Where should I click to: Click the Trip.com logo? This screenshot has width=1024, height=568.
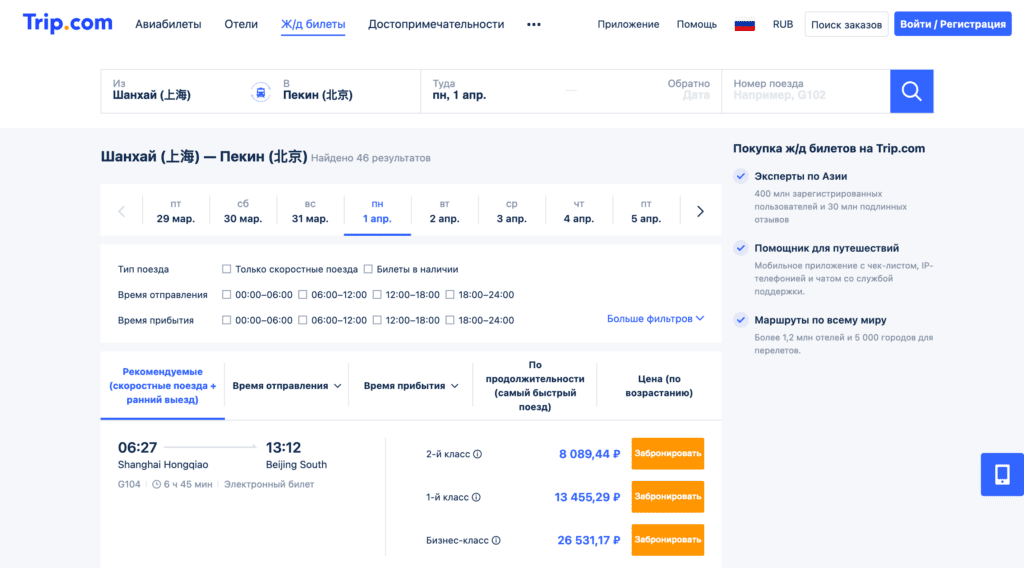point(67,23)
